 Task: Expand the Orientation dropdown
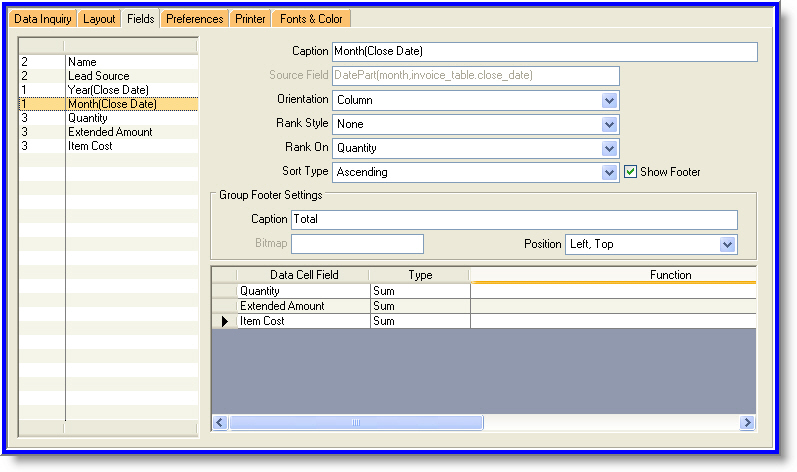[609, 100]
